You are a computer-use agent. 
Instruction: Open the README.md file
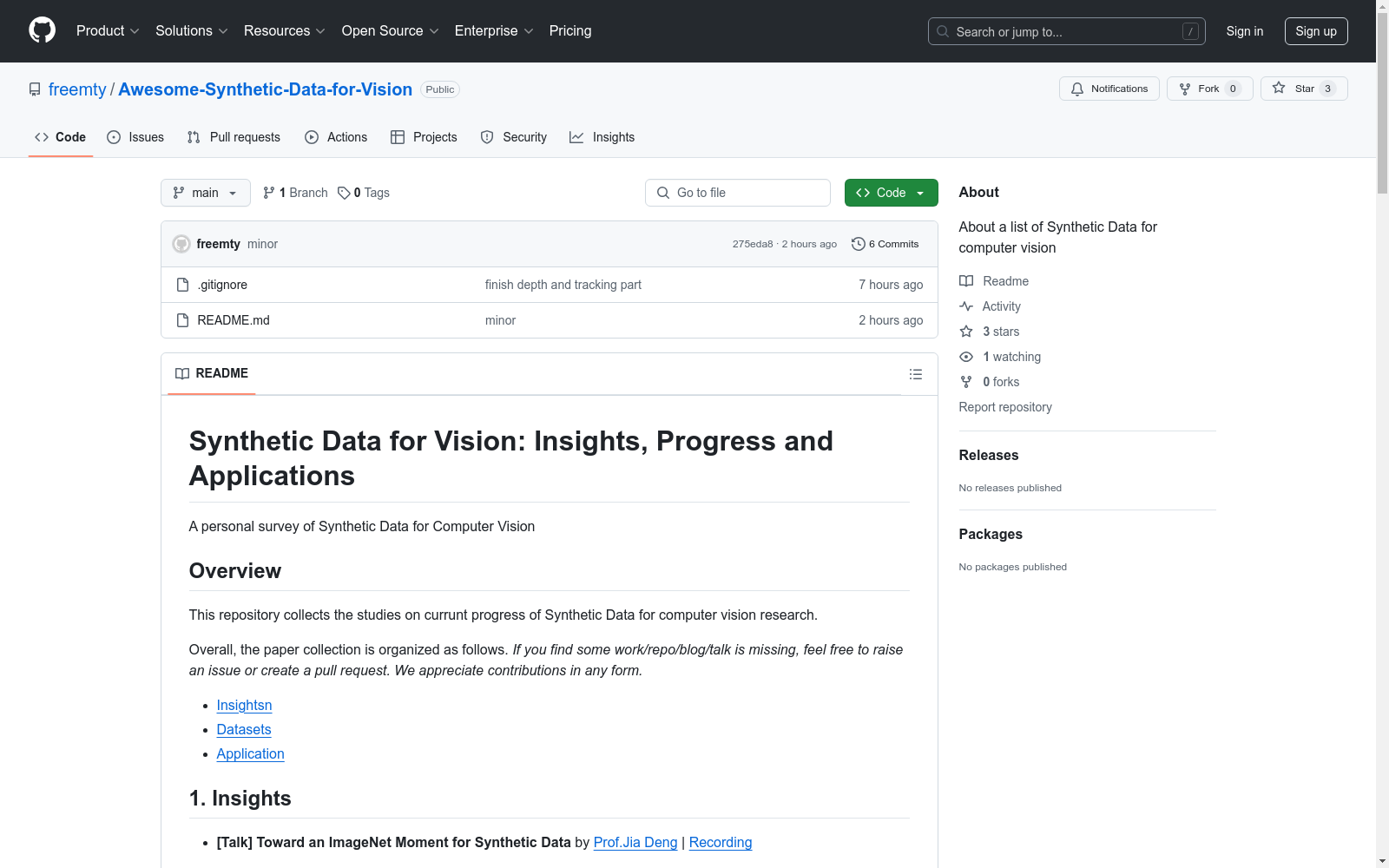[234, 320]
